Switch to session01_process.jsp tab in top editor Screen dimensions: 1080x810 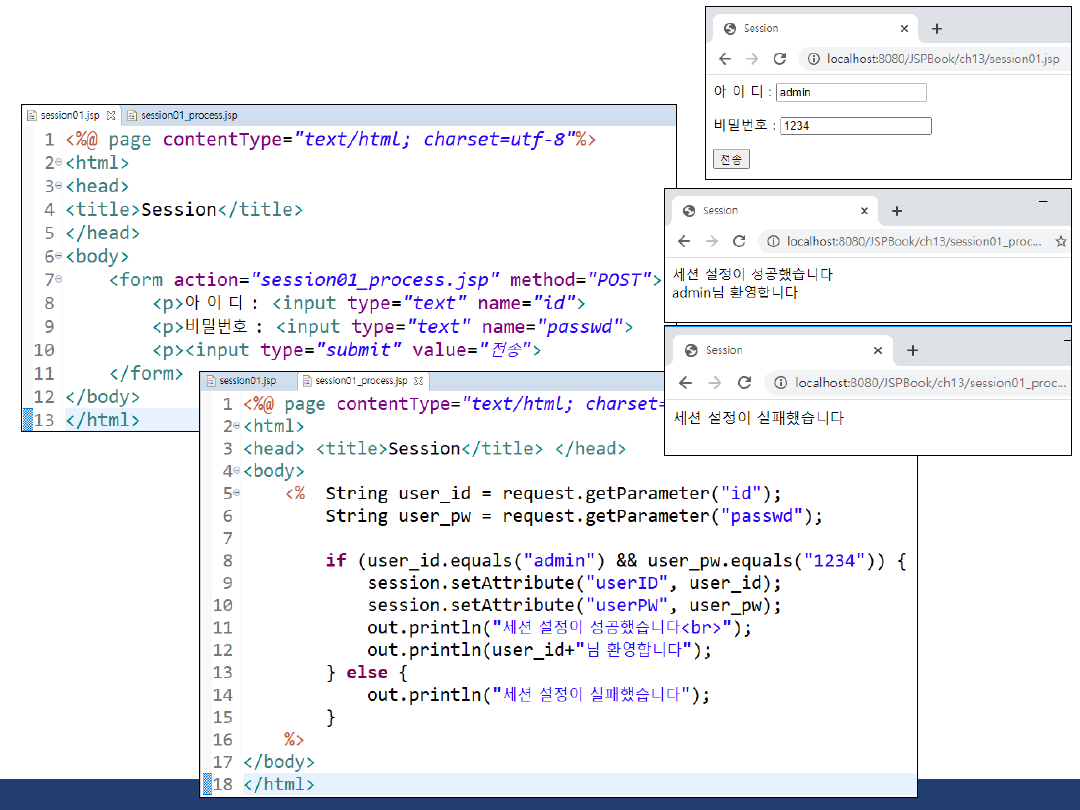point(188,116)
